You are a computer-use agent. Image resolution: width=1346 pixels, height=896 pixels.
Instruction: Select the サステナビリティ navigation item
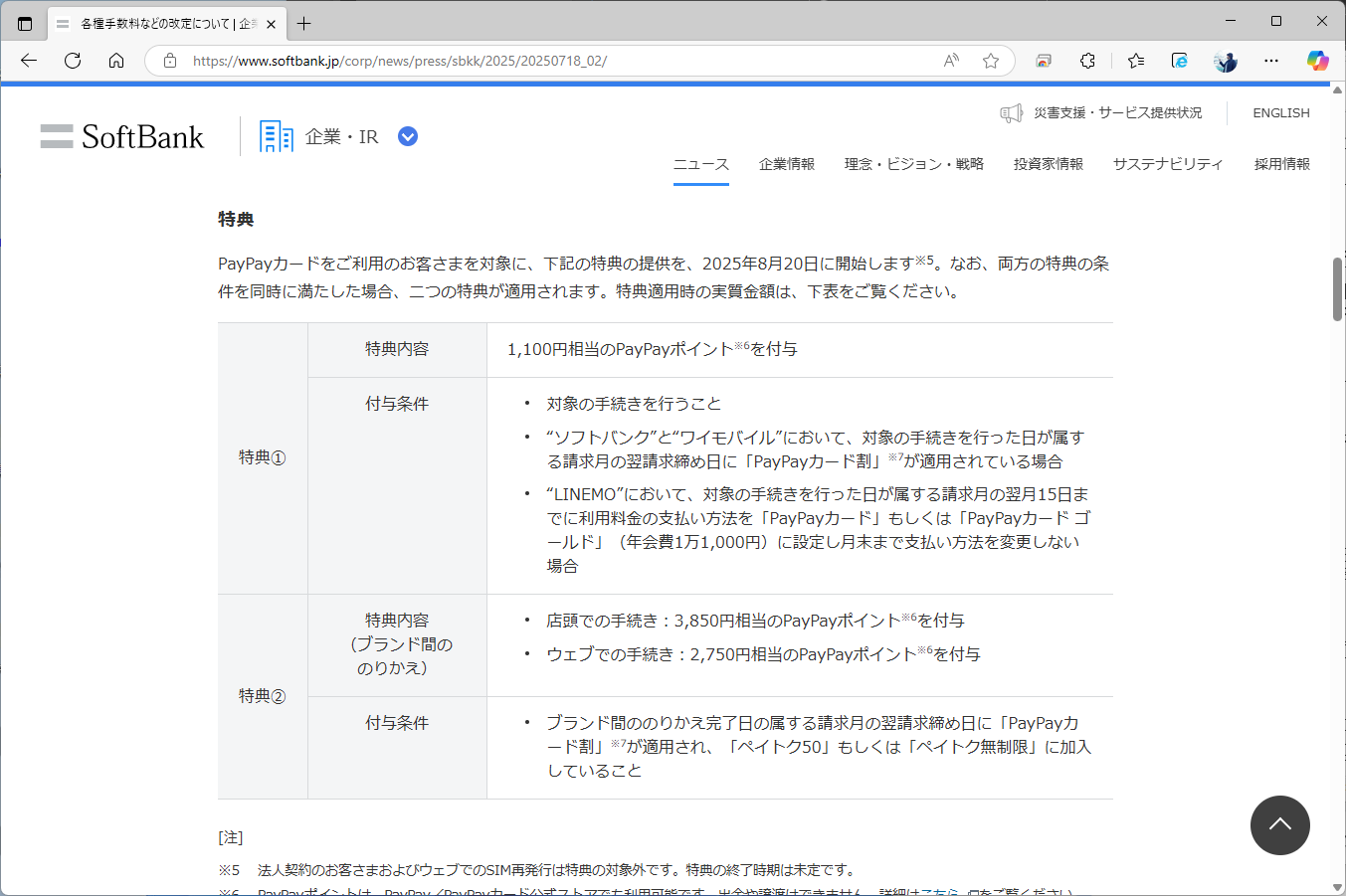[x=1169, y=164]
